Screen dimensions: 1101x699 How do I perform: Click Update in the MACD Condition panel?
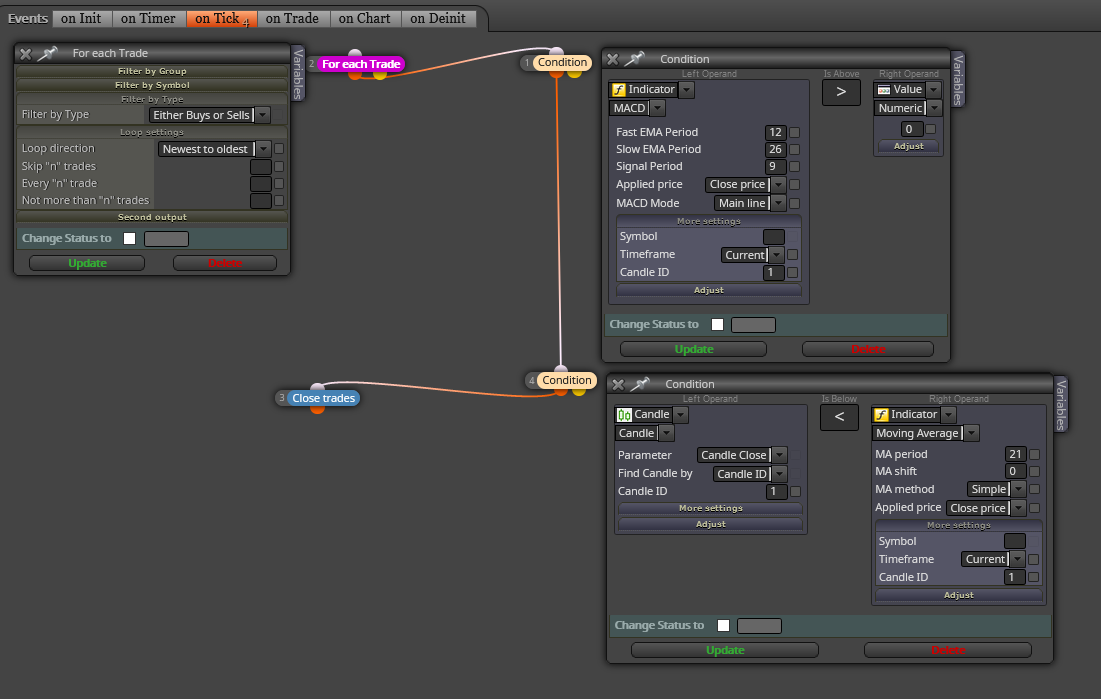[694, 349]
